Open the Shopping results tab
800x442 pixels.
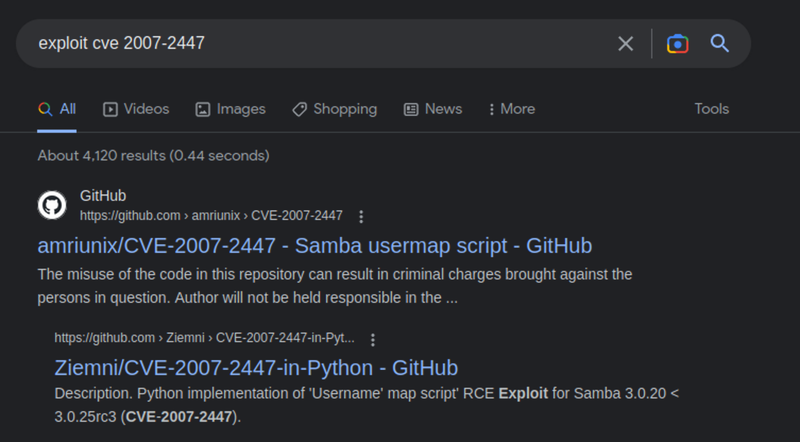334,109
